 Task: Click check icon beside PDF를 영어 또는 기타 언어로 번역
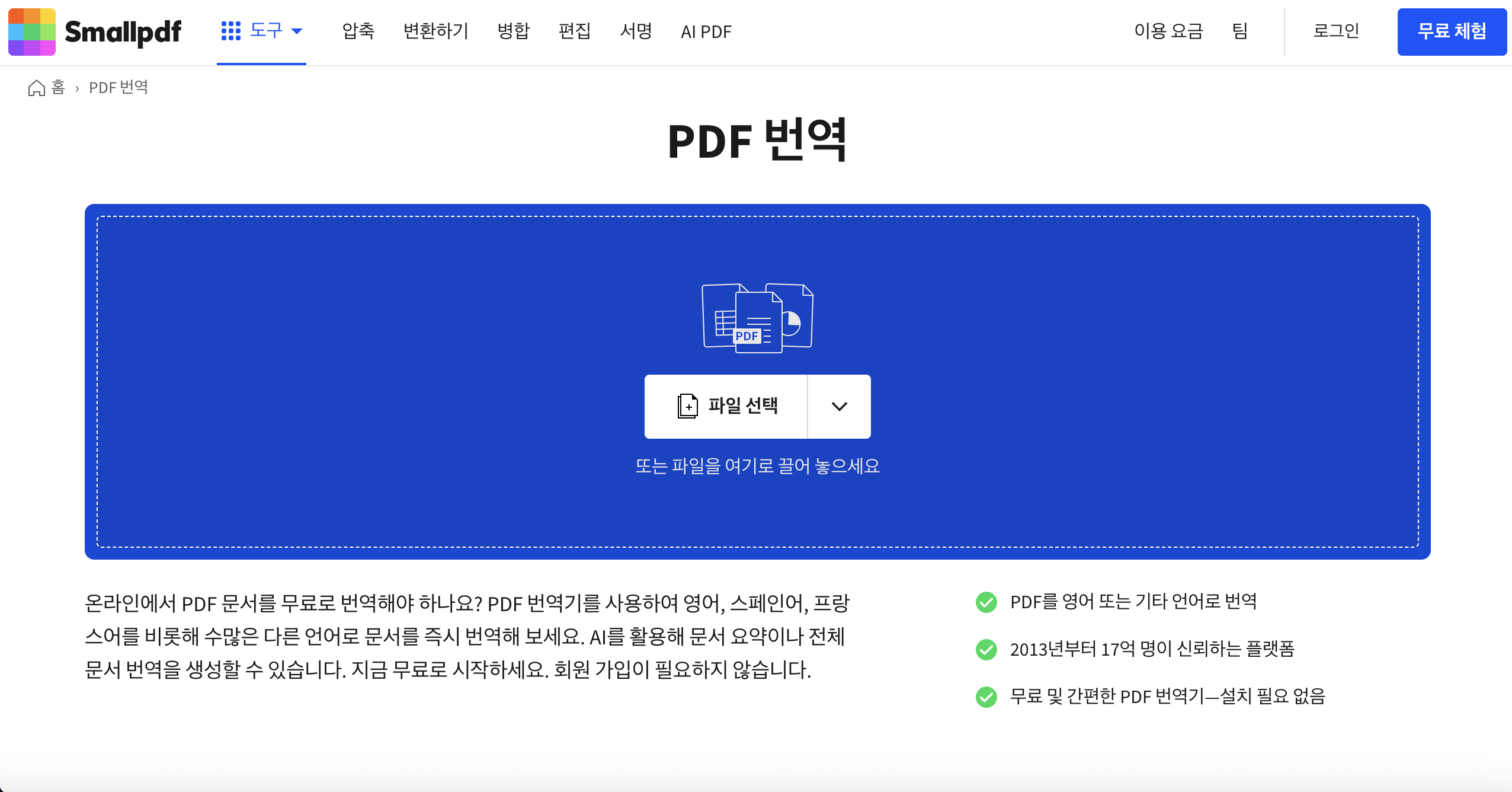[x=986, y=602]
